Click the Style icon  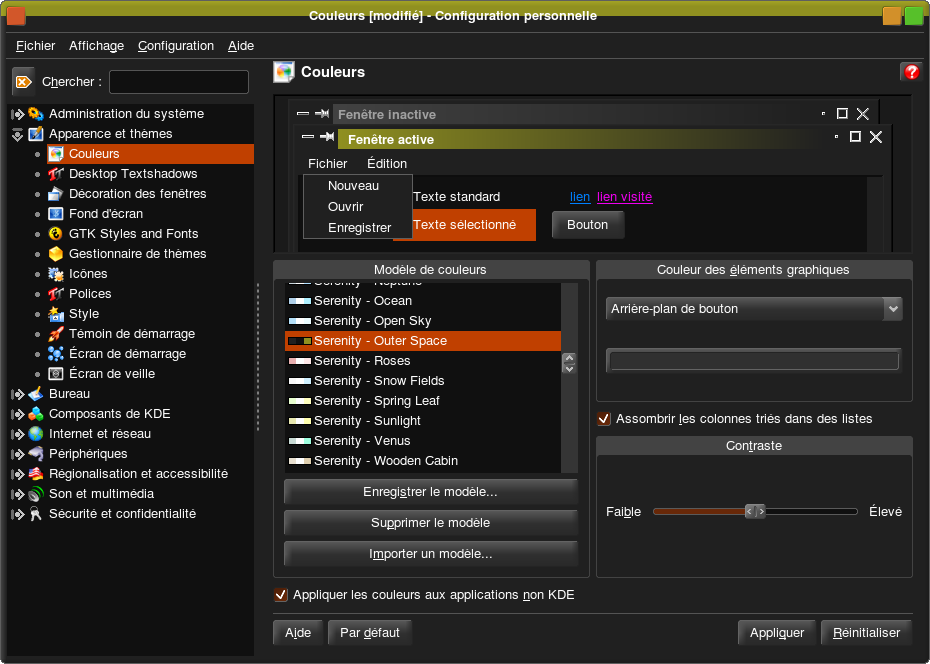pyautogui.click(x=56, y=314)
